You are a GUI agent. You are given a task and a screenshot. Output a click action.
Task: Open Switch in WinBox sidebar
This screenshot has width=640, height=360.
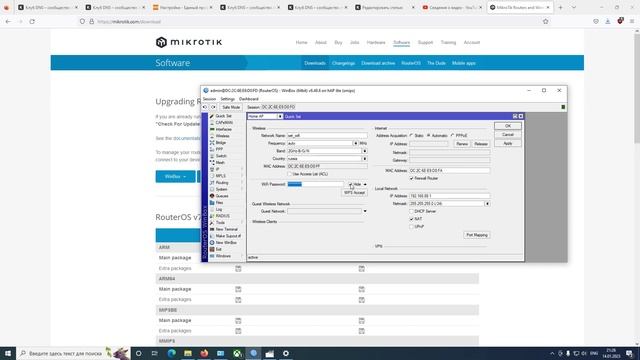[x=221, y=156]
